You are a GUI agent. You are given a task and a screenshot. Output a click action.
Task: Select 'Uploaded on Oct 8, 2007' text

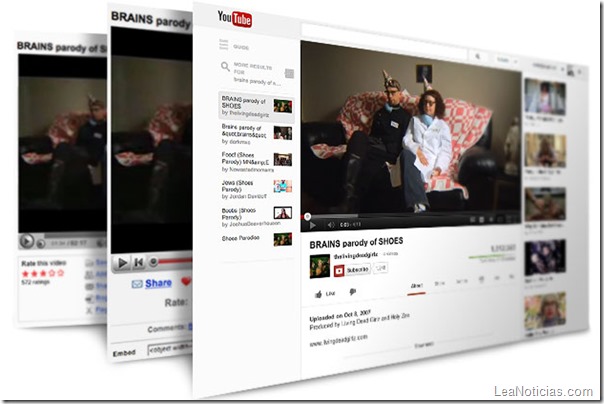340,315
